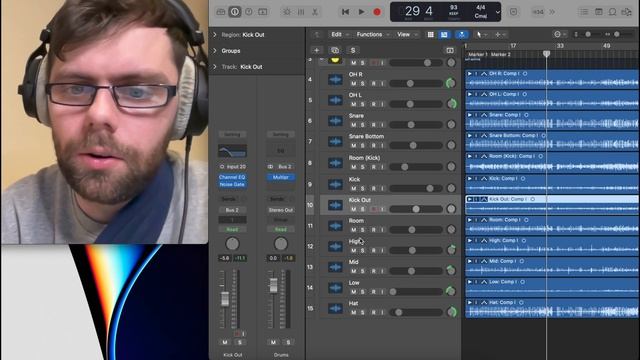This screenshot has width=640, height=360.
Task: Toggle the automation display button
Action: point(444,35)
